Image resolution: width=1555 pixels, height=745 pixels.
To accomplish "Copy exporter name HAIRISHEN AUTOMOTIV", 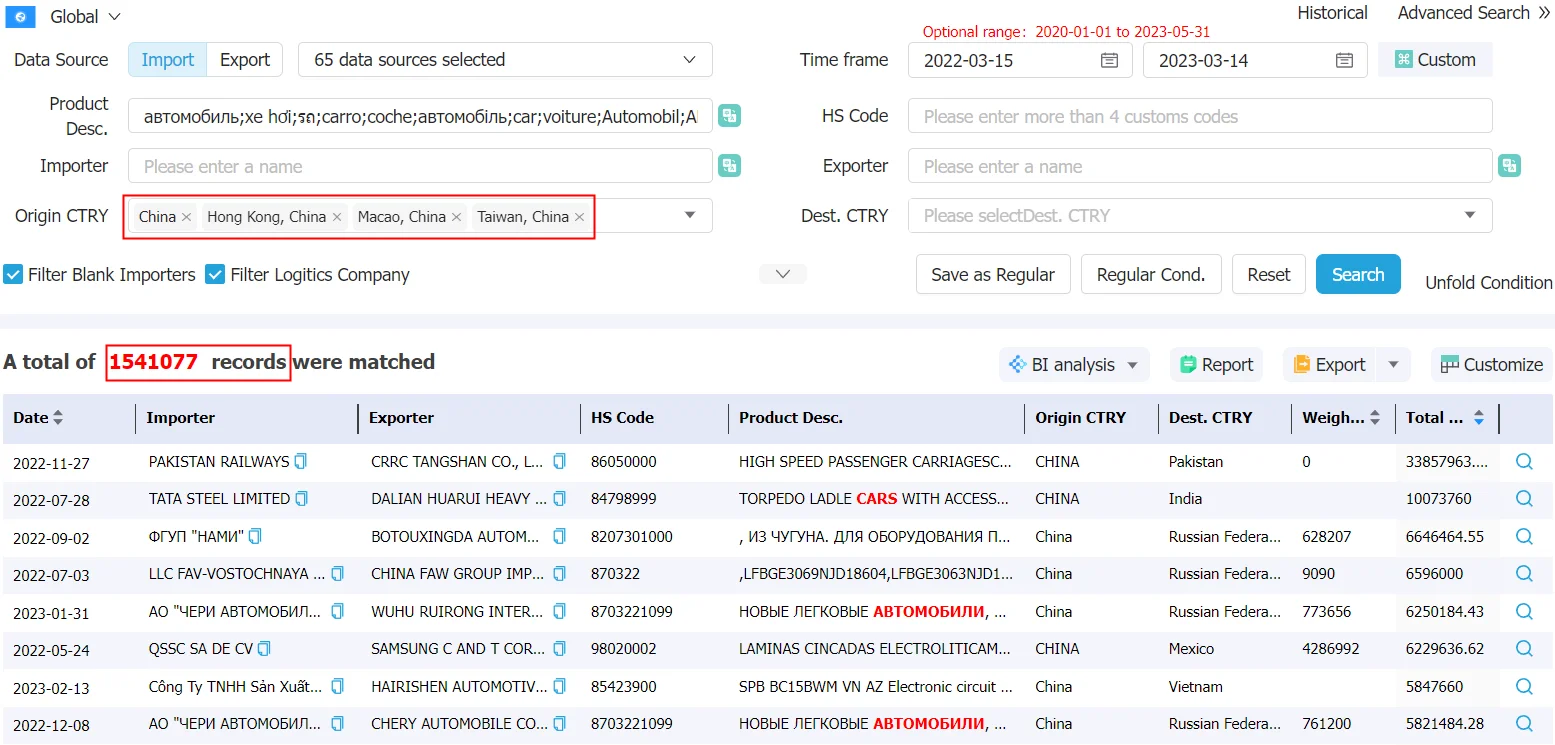I will click(560, 687).
